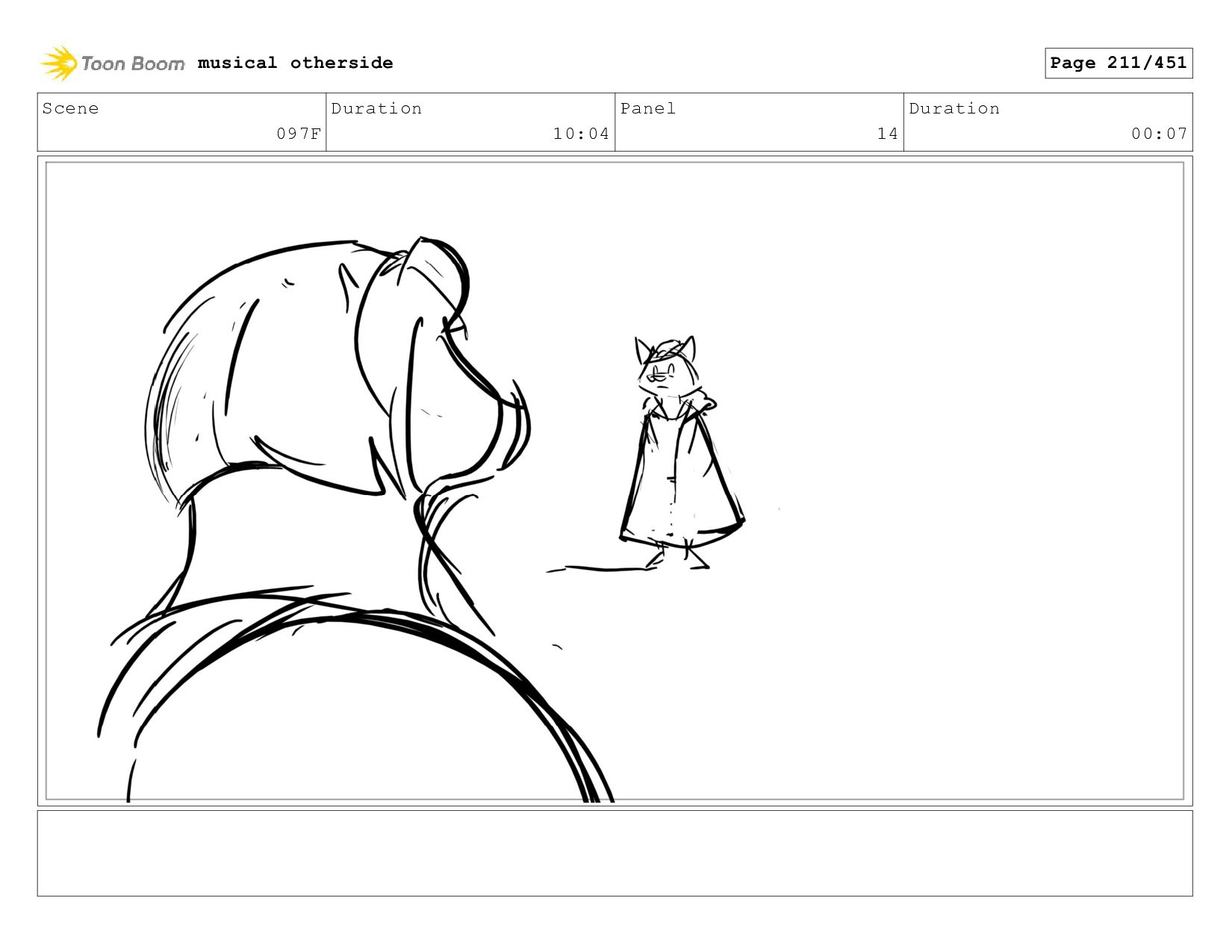The width and height of the screenshot is (1232, 952).
Task: Select scene number '097F'
Action: pos(299,134)
